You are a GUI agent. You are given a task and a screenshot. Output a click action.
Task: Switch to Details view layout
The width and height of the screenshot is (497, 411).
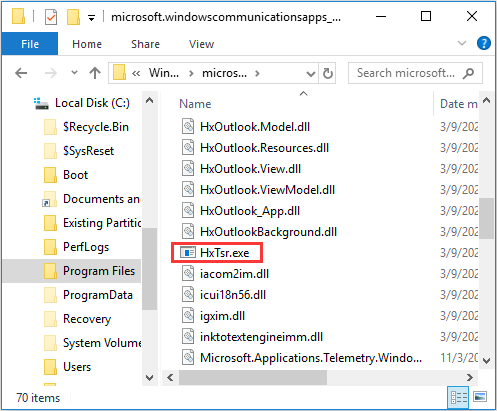[458, 397]
